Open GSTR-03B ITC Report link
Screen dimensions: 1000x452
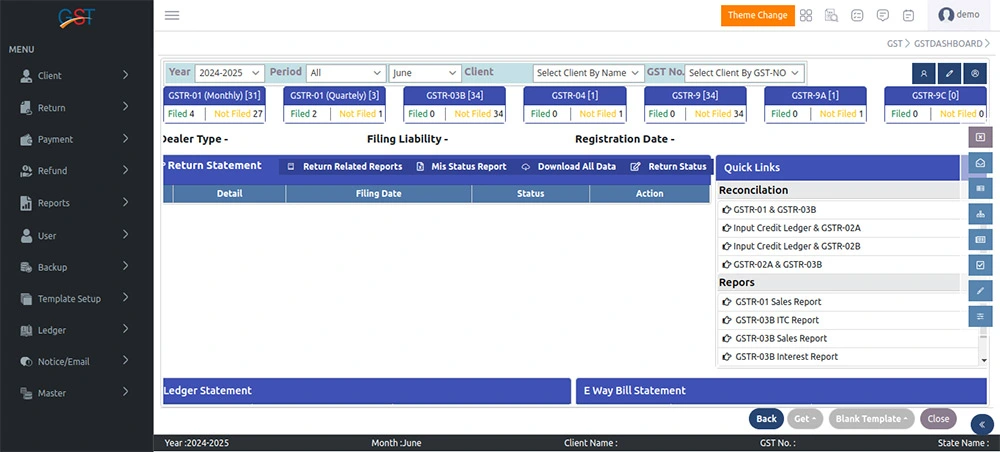click(x=776, y=320)
